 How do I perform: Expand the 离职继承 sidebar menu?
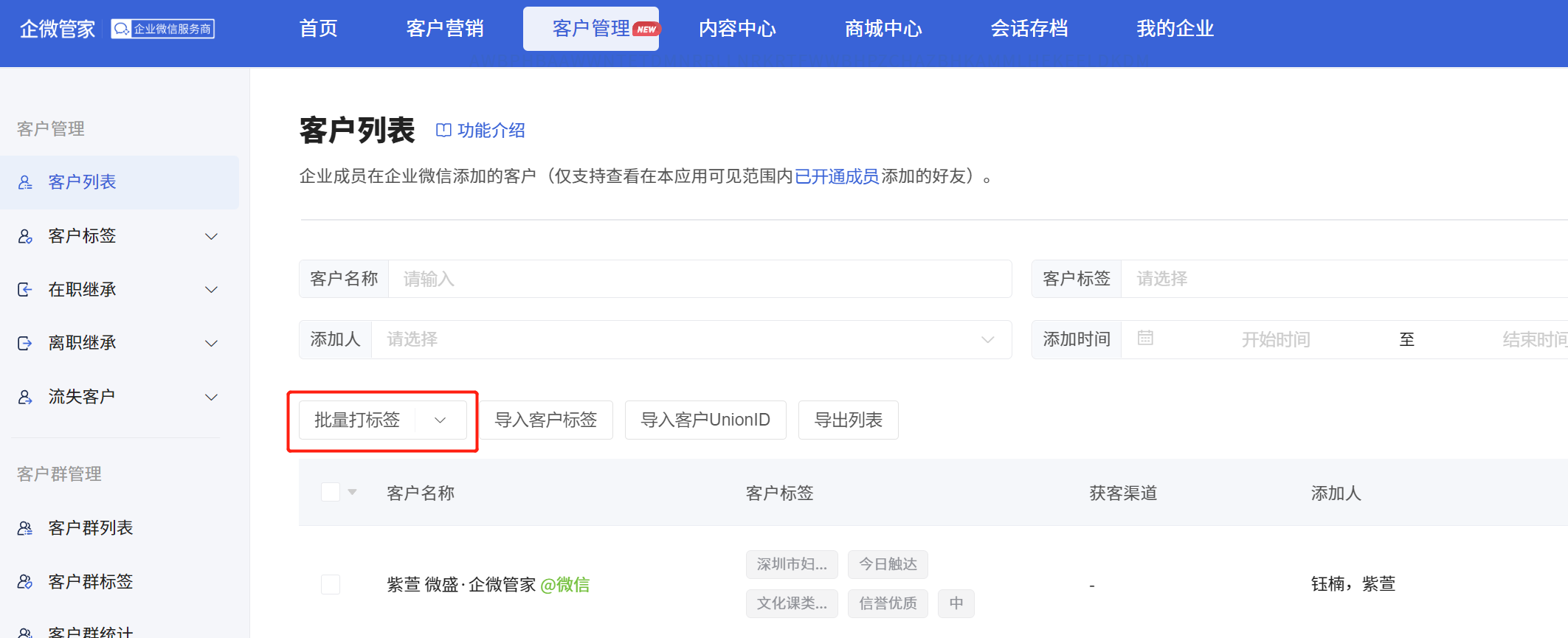(211, 343)
